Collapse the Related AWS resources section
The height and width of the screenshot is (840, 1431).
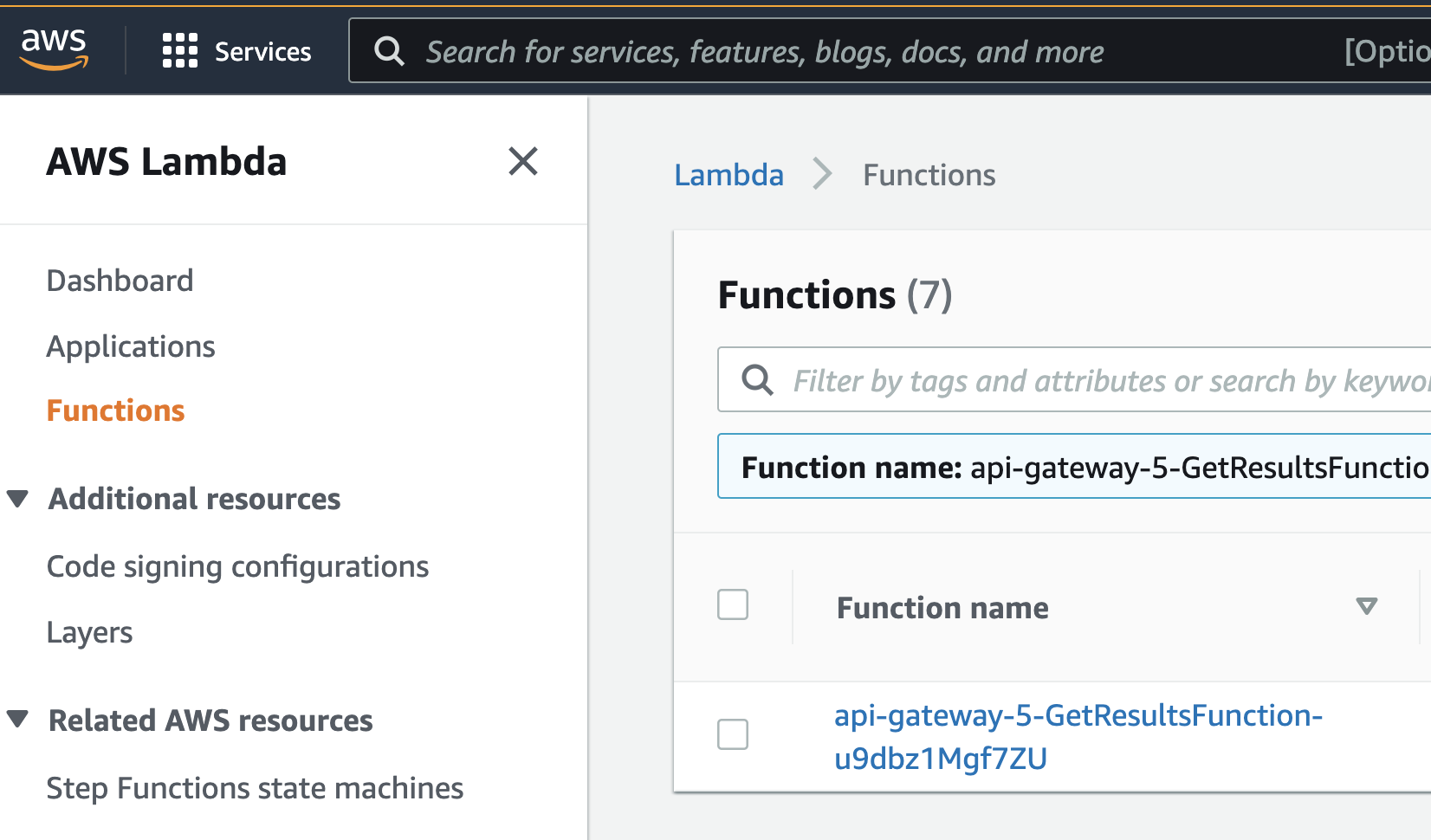(x=17, y=720)
